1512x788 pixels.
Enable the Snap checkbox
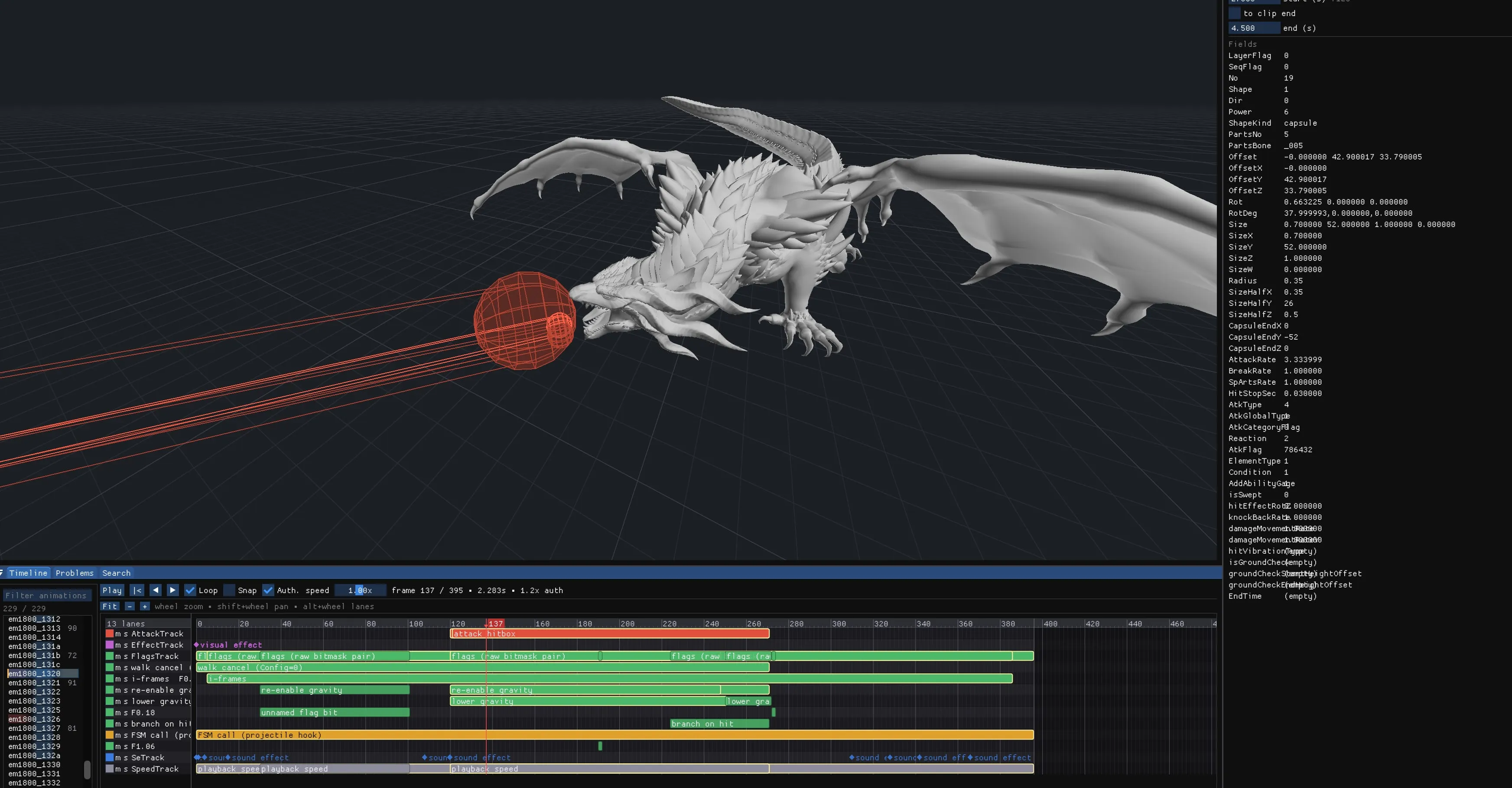coord(230,590)
